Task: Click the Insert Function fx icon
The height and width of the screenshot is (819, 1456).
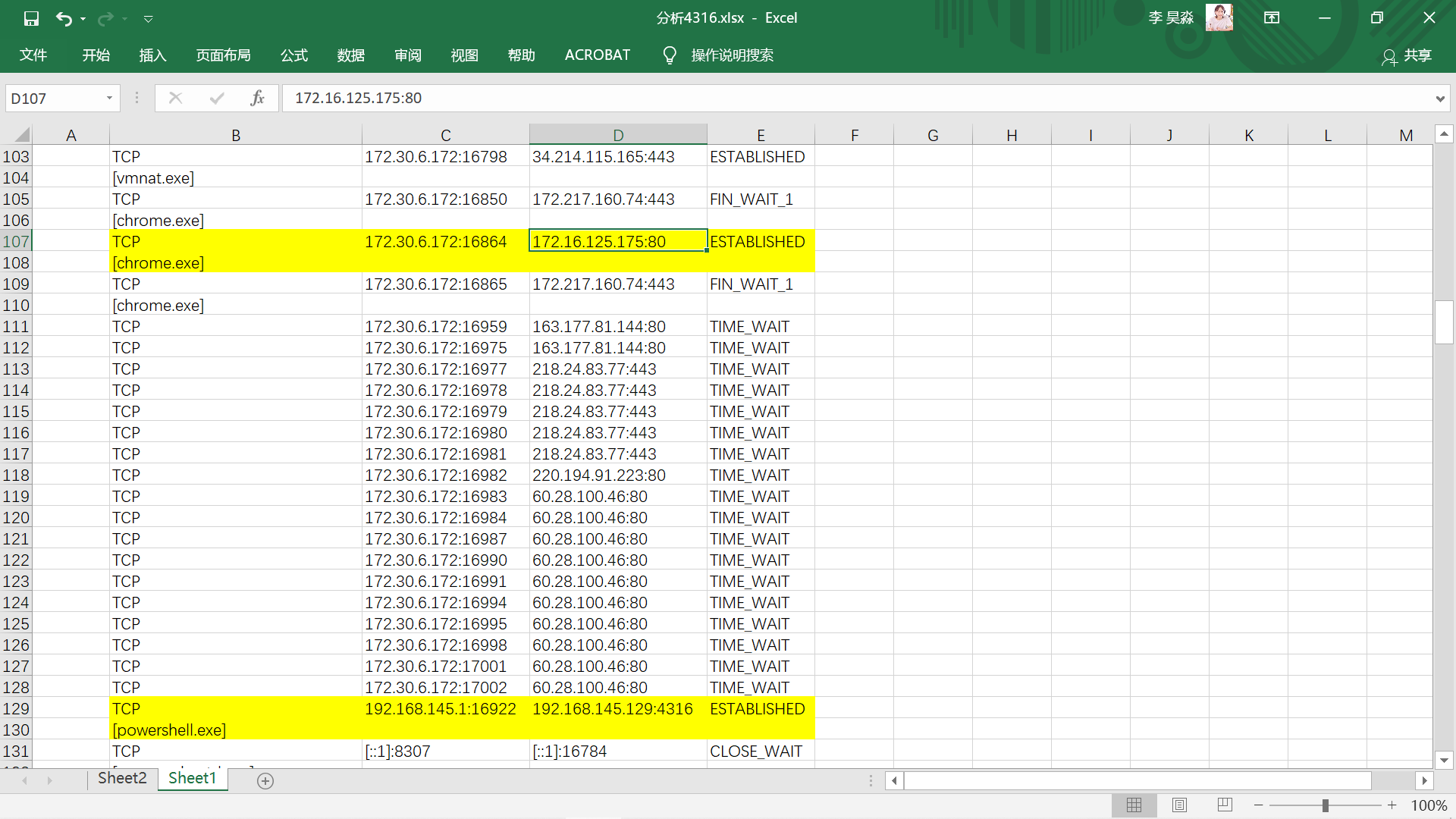Action: [x=257, y=98]
